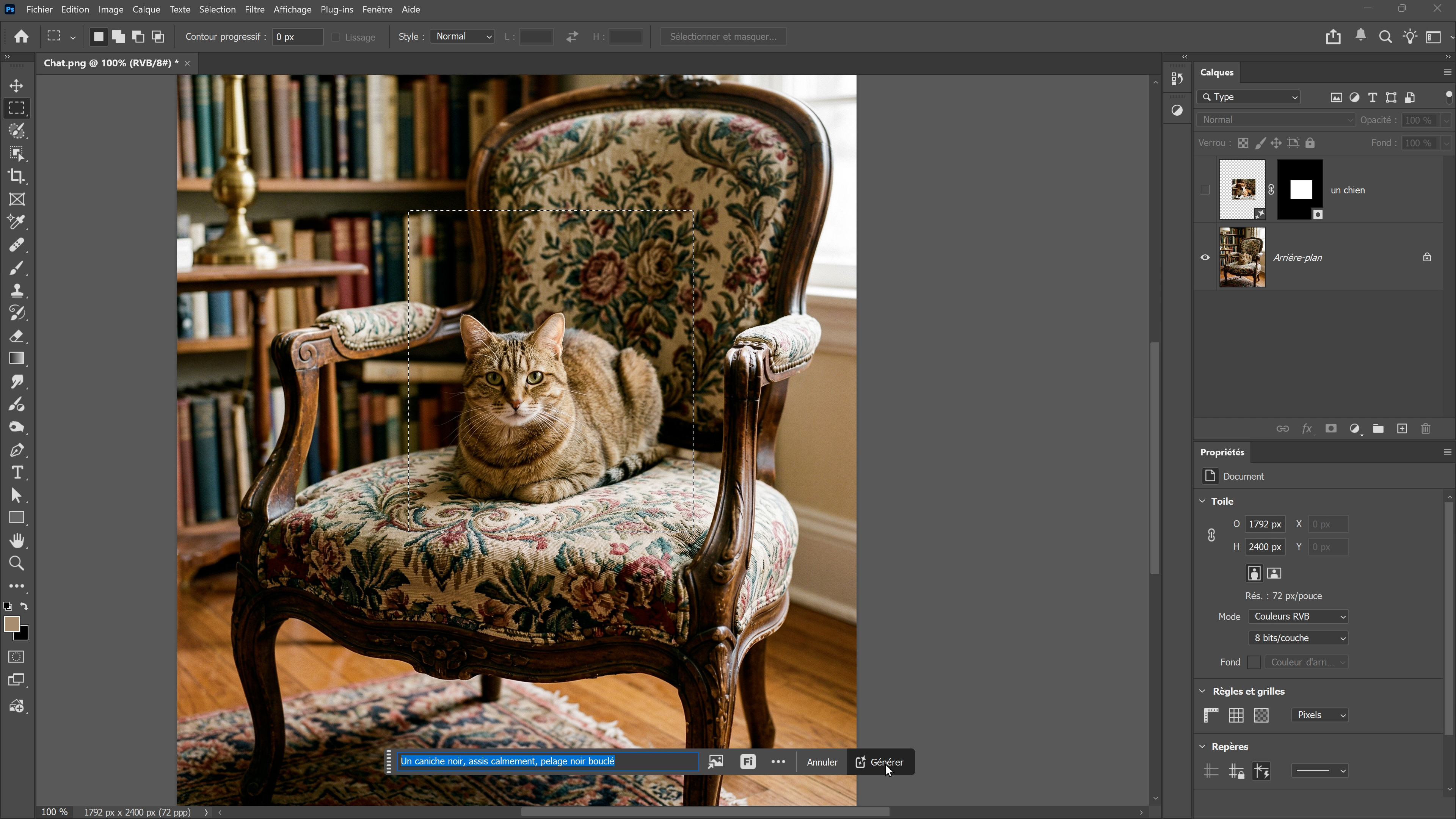Image resolution: width=1456 pixels, height=819 pixels.
Task: Show the 'un chien' layer
Action: click(1205, 190)
